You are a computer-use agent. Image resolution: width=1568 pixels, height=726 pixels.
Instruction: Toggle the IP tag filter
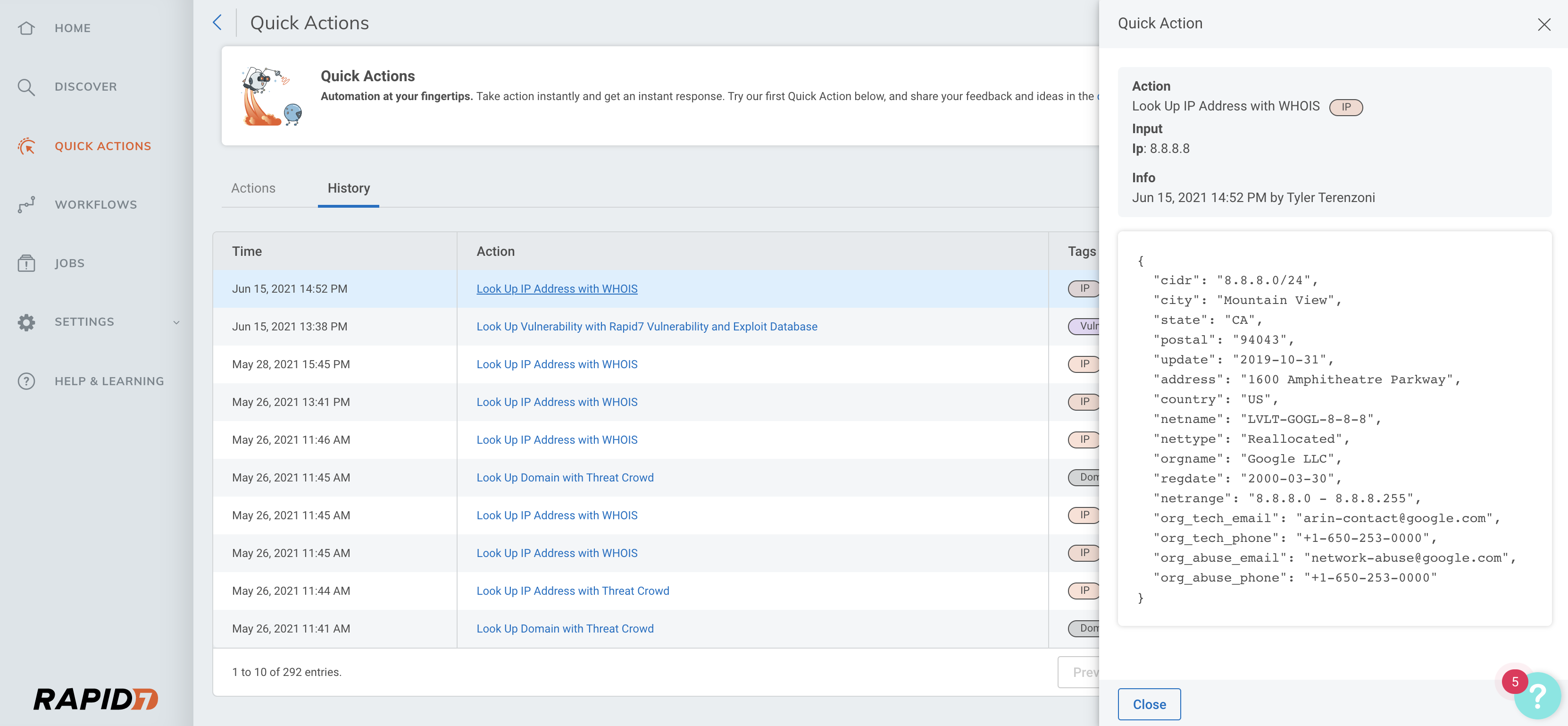[1084, 289]
